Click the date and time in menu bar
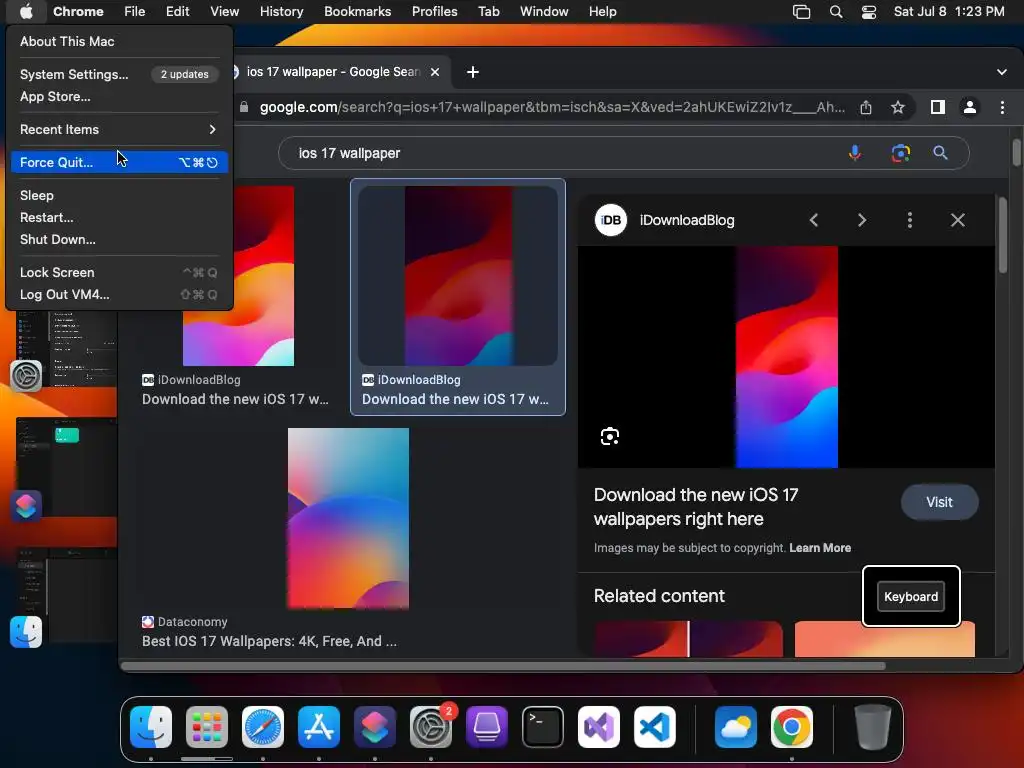This screenshot has width=1024, height=768. pos(949,11)
